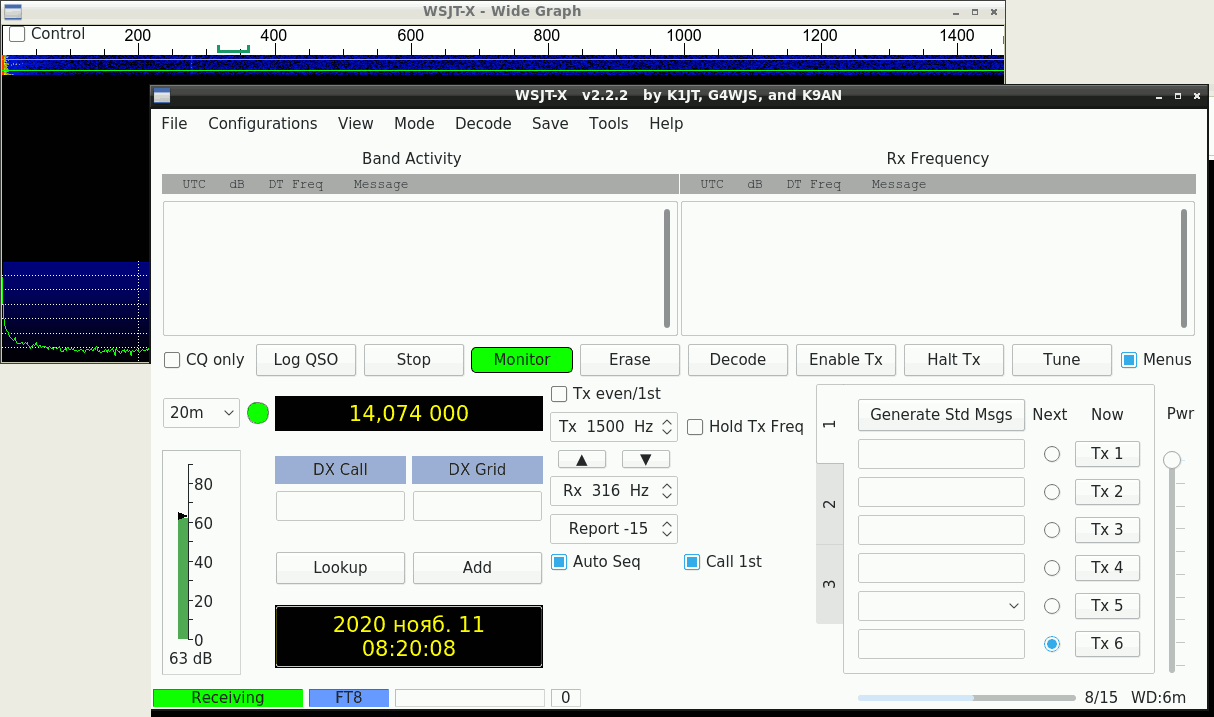Click the down arrow frequency shift button

[x=646, y=459]
